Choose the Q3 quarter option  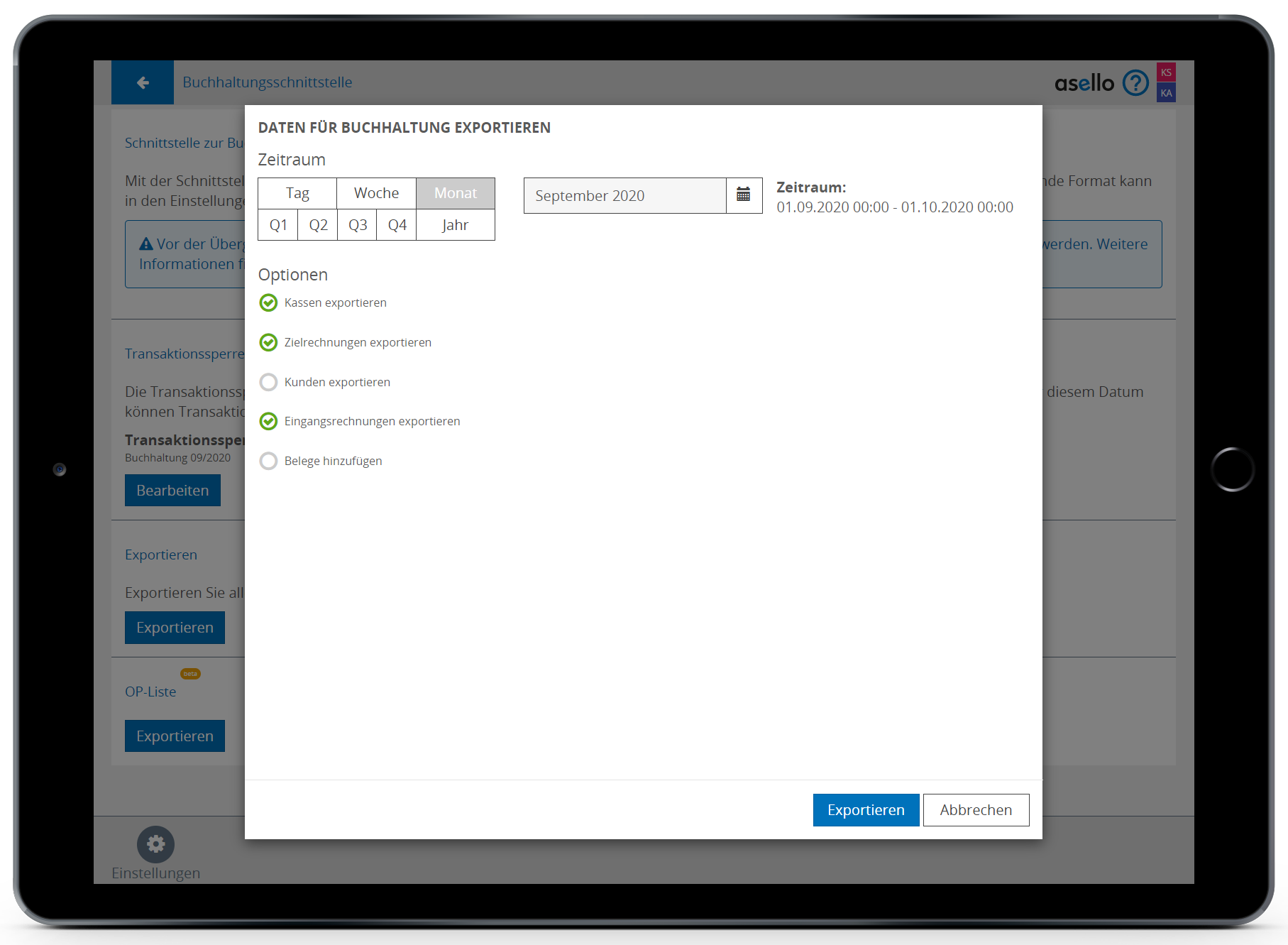tap(357, 225)
